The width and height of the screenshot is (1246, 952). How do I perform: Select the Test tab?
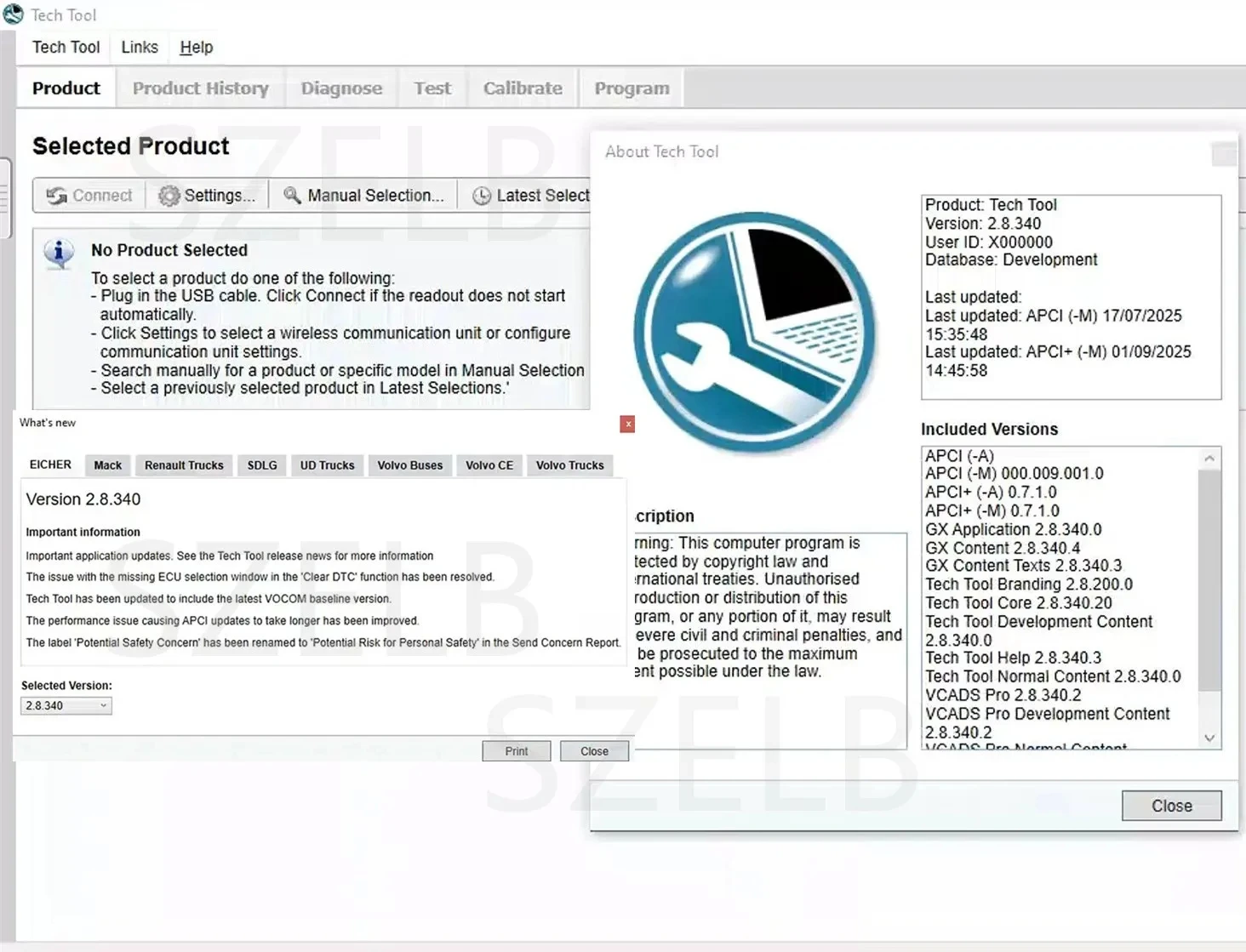point(432,88)
